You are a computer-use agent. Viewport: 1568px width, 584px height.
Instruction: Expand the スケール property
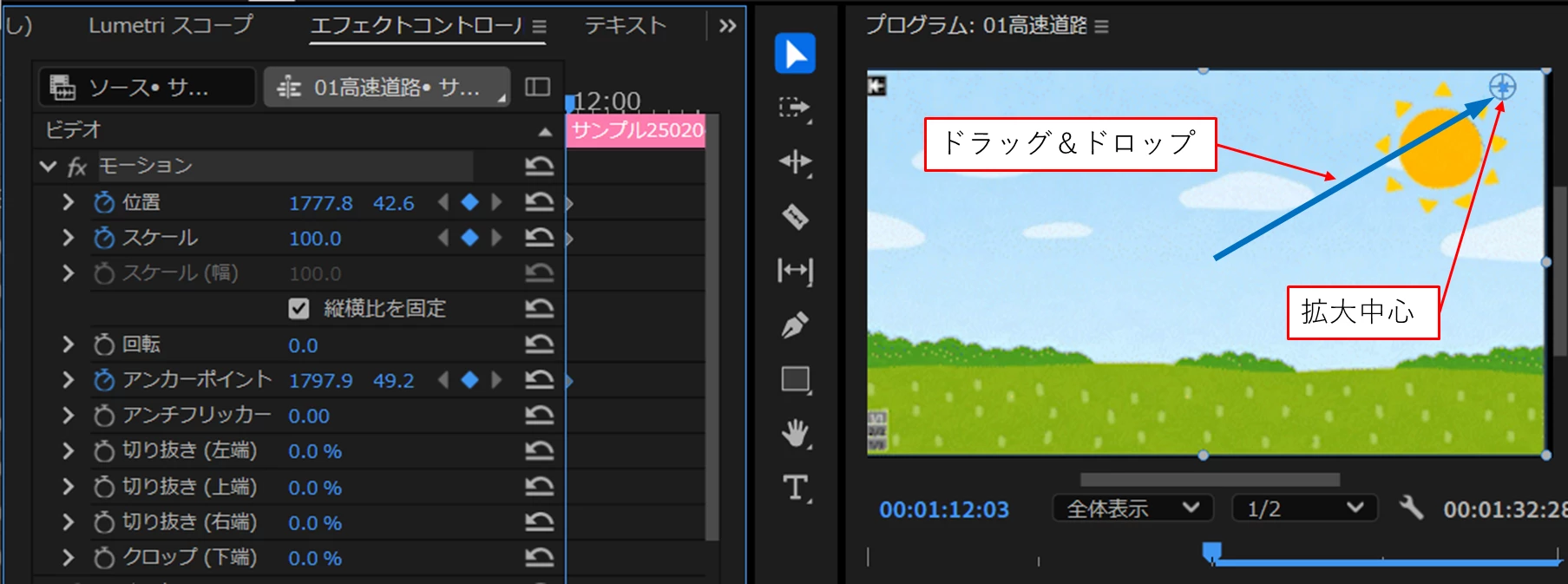click(x=68, y=238)
